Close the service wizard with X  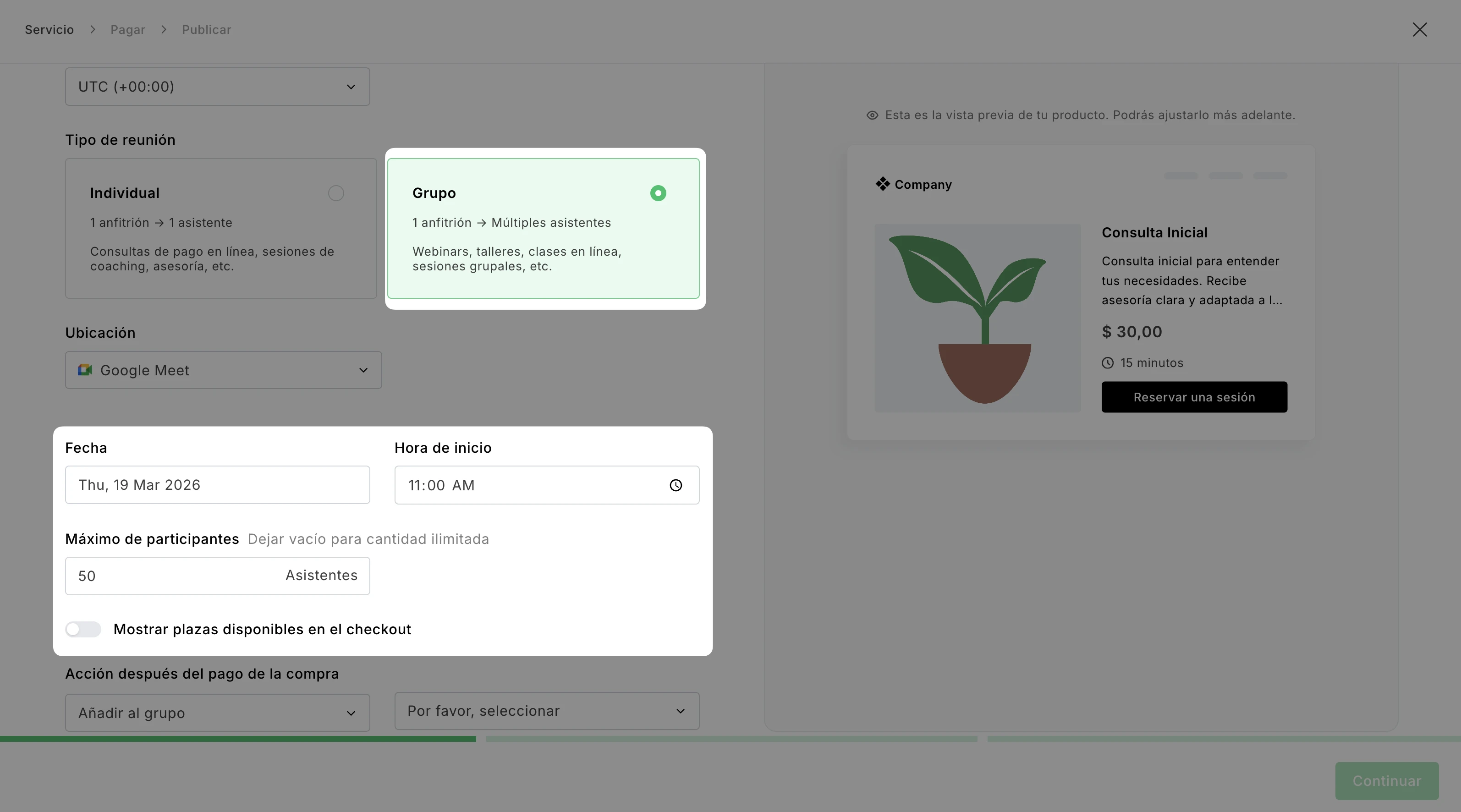coord(1420,29)
